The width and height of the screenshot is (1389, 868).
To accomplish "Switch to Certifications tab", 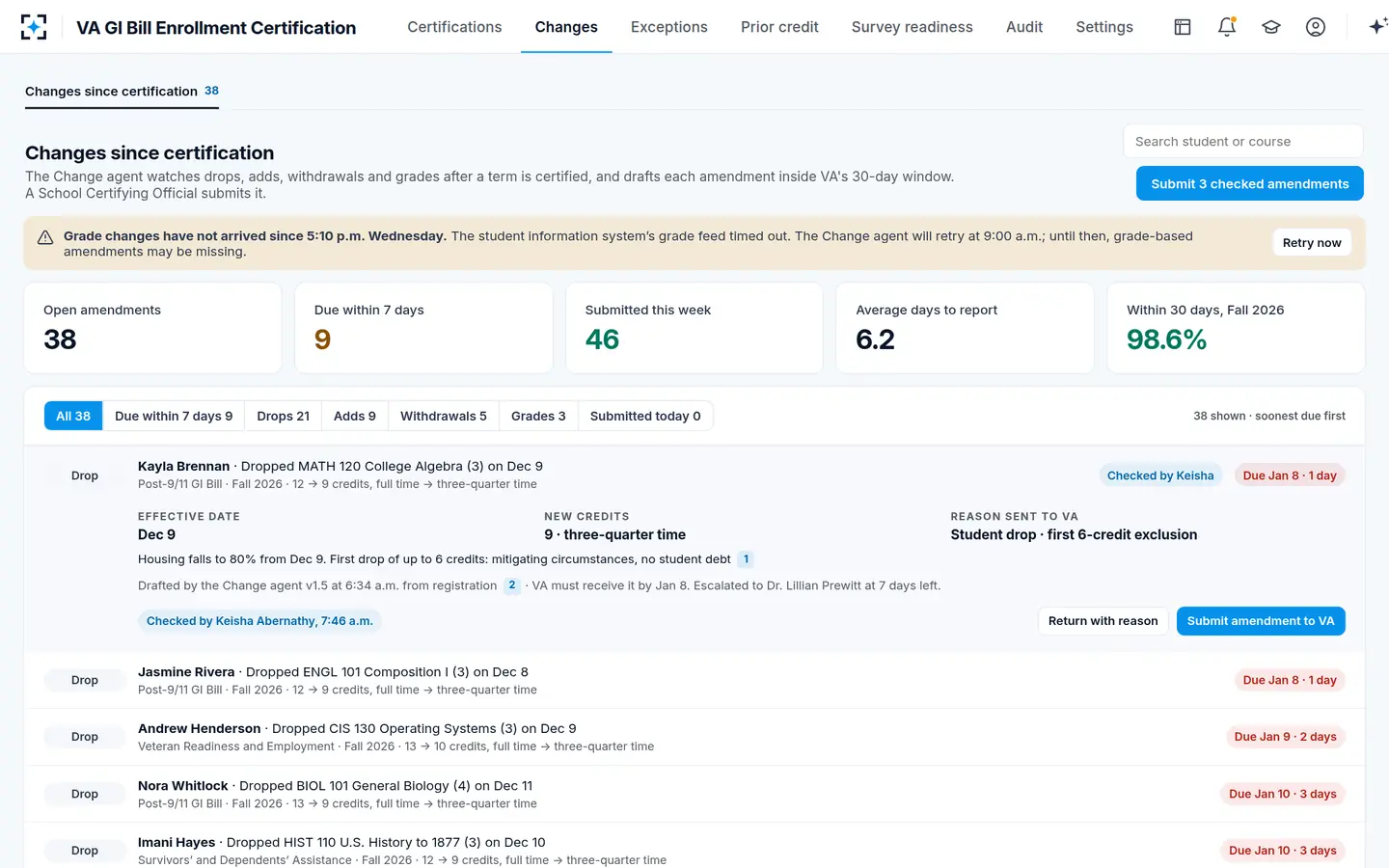I will [454, 27].
